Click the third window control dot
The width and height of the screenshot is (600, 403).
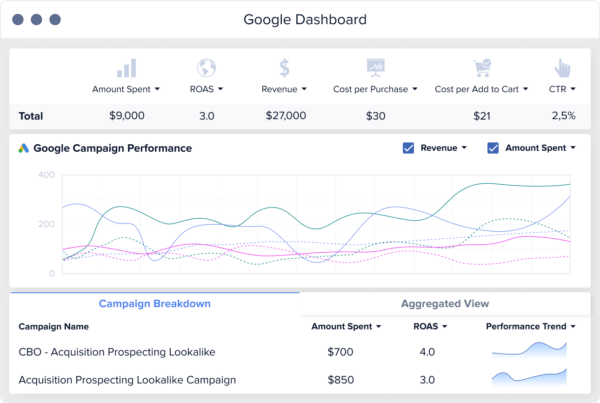[x=55, y=20]
